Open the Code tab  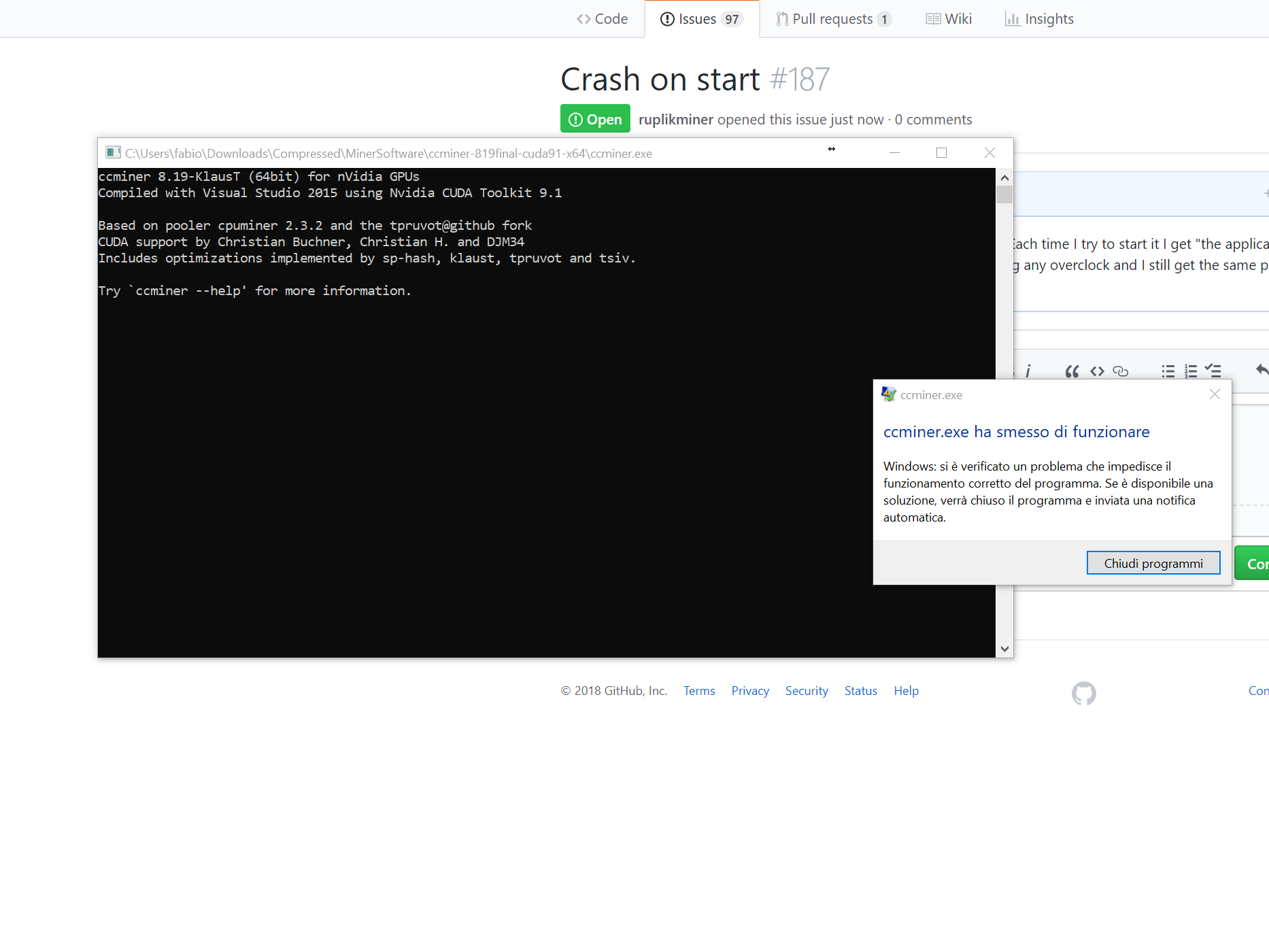pos(602,19)
